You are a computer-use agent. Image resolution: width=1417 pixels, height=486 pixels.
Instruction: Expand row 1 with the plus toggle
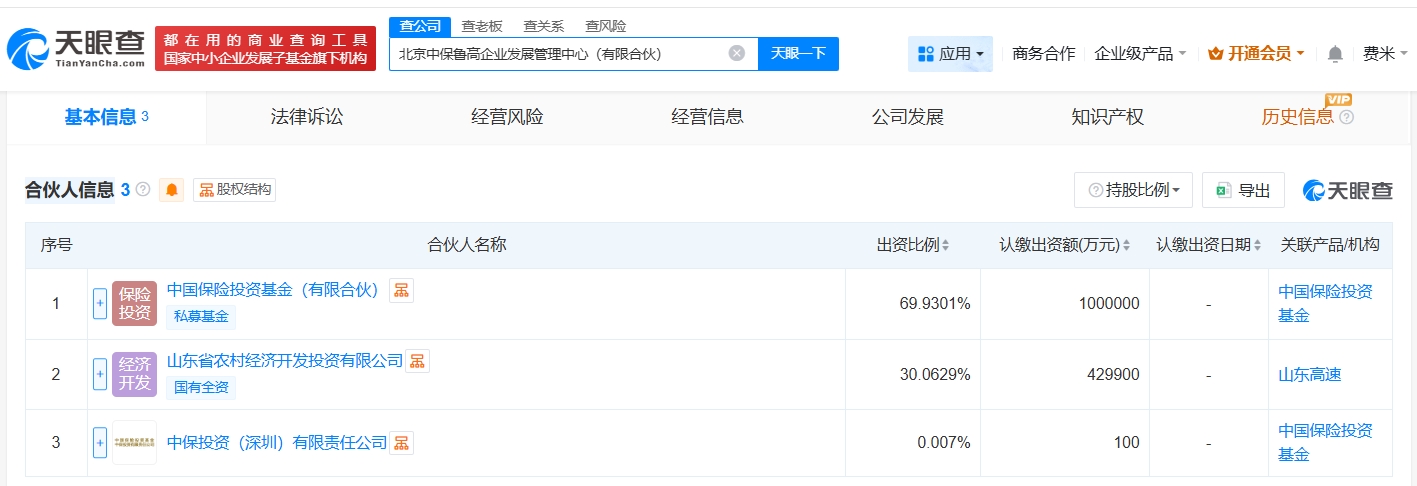point(100,304)
